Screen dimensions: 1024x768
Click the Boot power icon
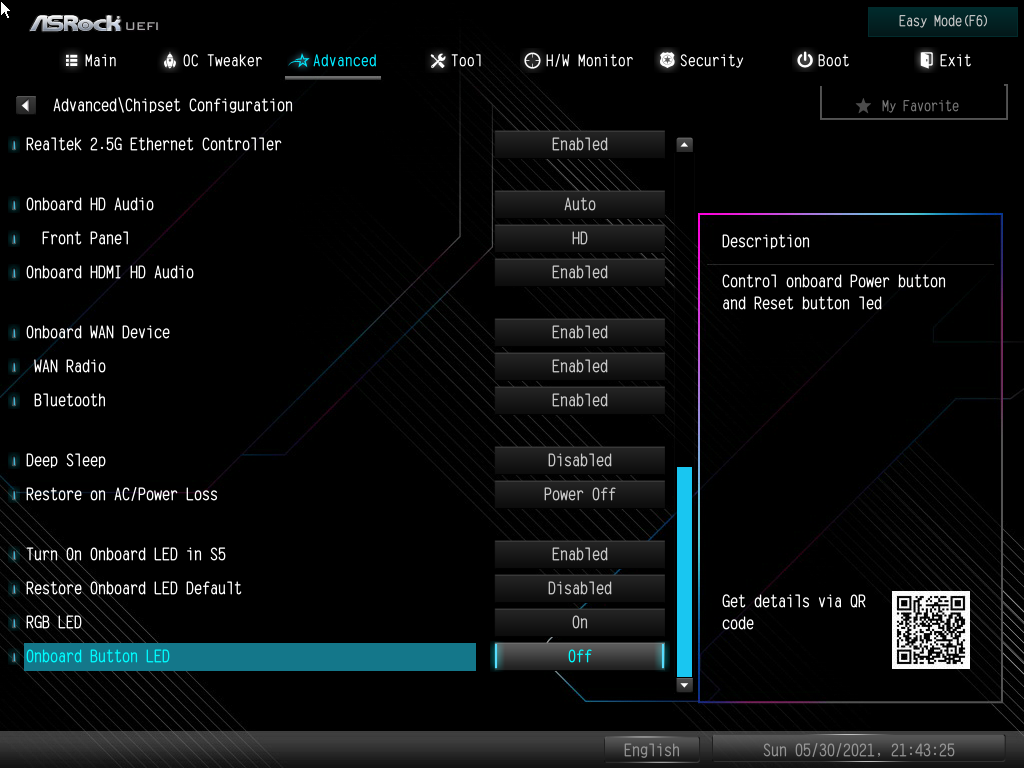pos(805,60)
